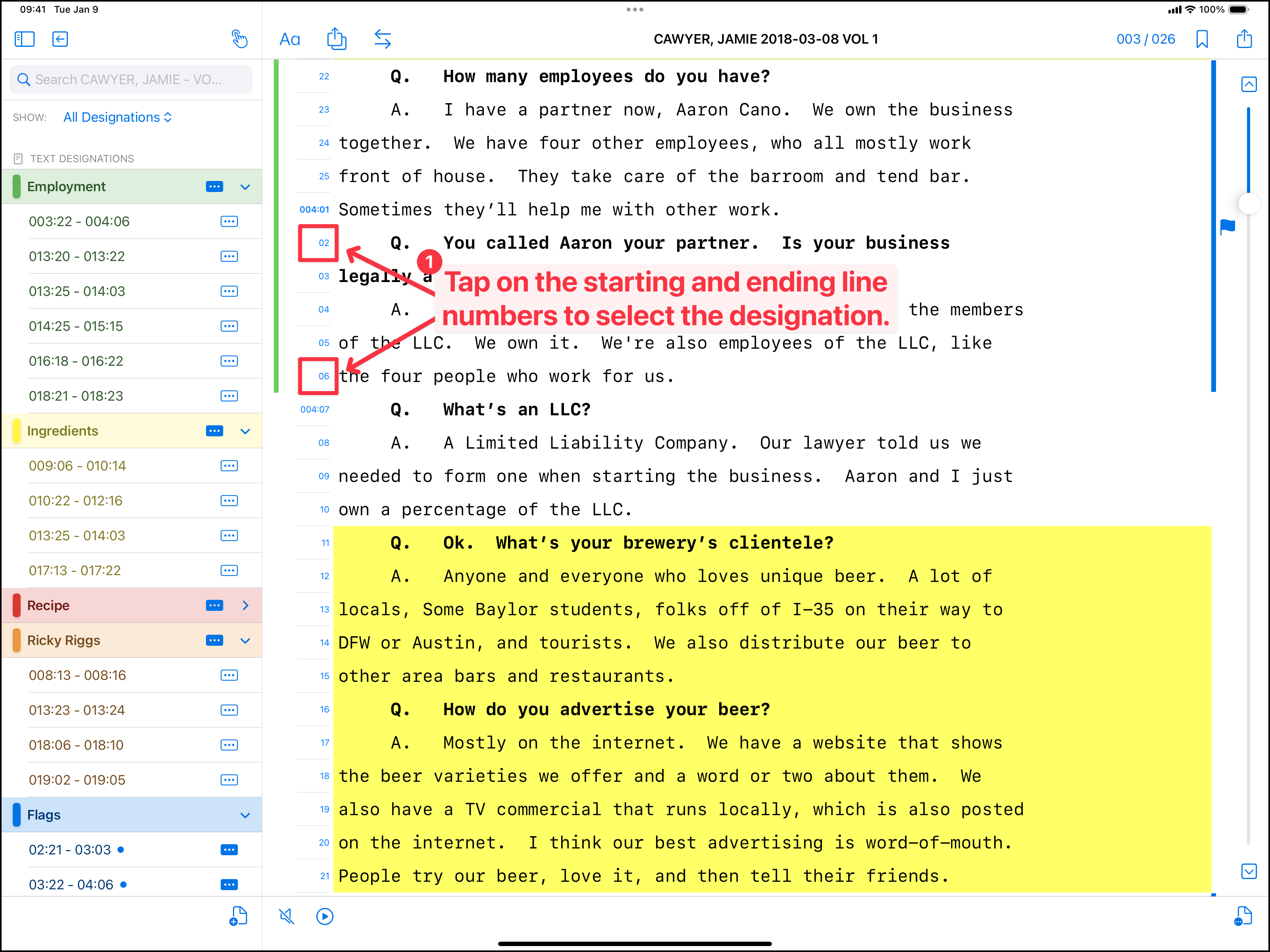
Task: Bookmark the current page
Action: point(1202,39)
